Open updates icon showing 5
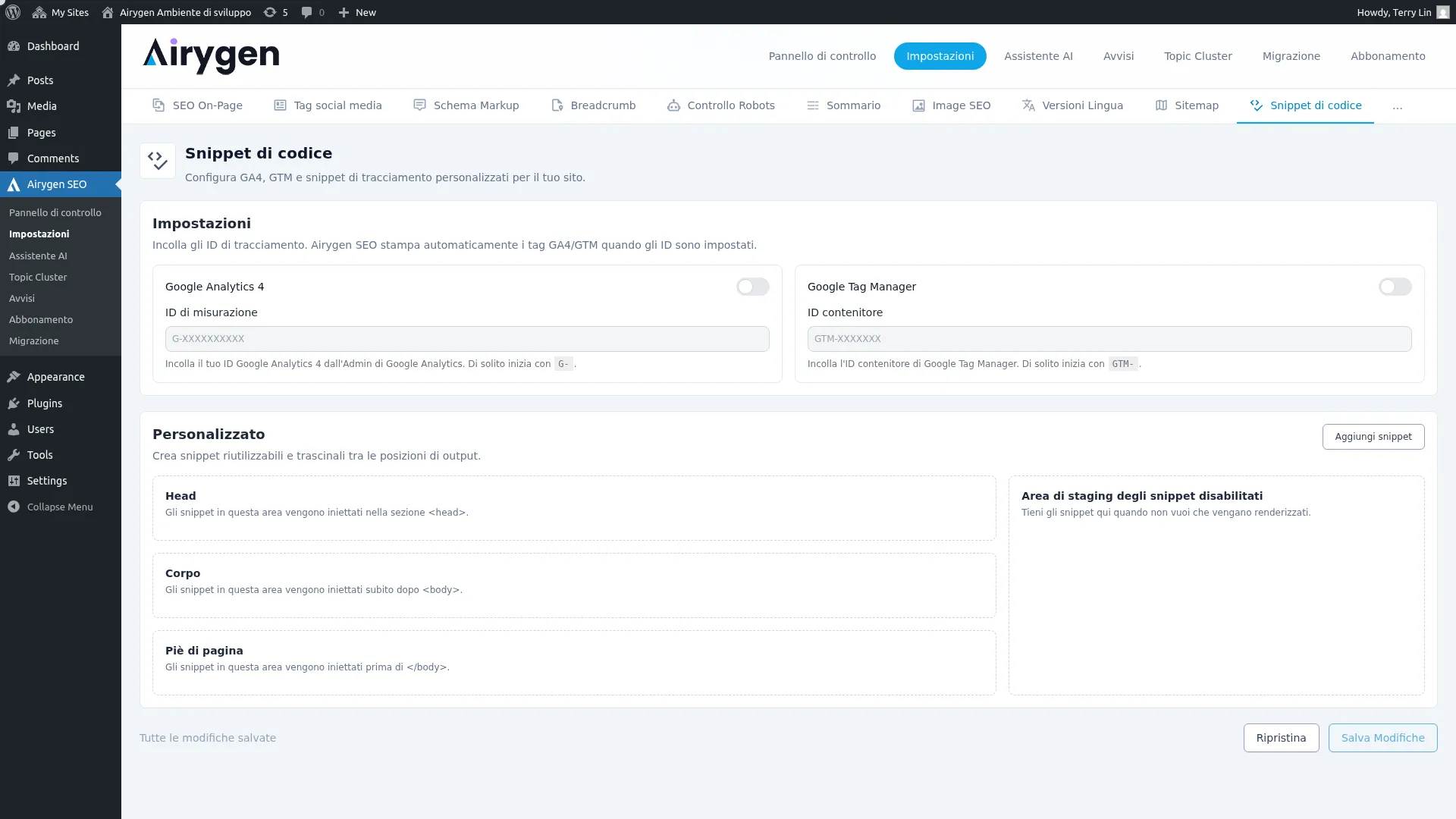1456x819 pixels. click(270, 12)
